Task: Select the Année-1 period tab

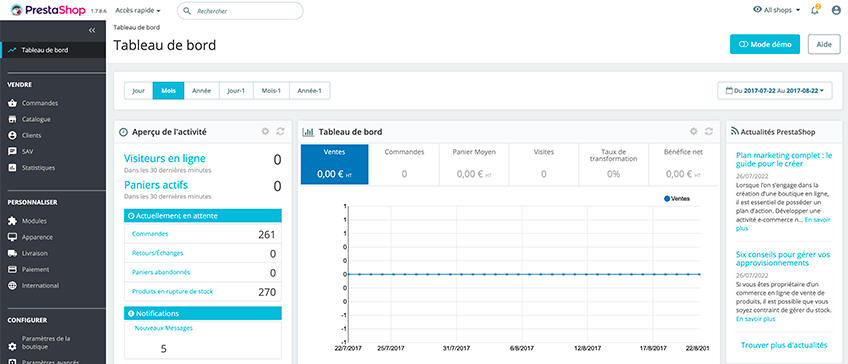Action: (309, 91)
